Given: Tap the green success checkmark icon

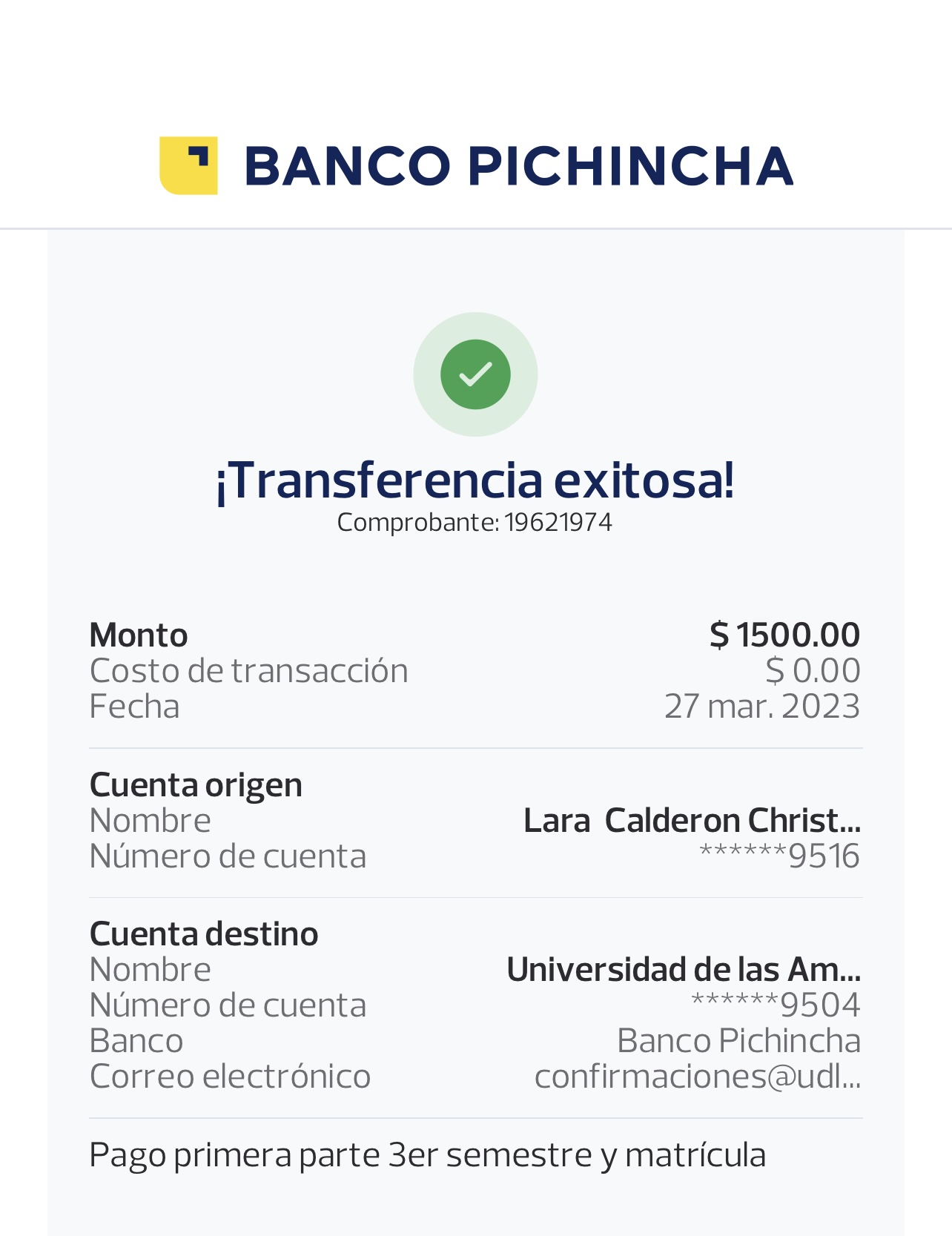Looking at the screenshot, I should tap(475, 374).
